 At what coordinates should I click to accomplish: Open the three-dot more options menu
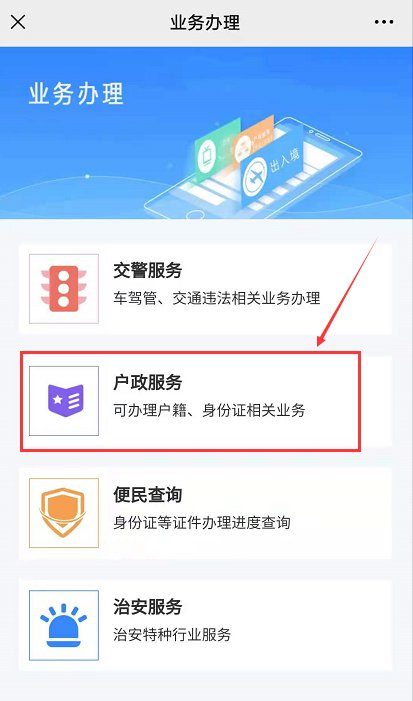[x=384, y=22]
